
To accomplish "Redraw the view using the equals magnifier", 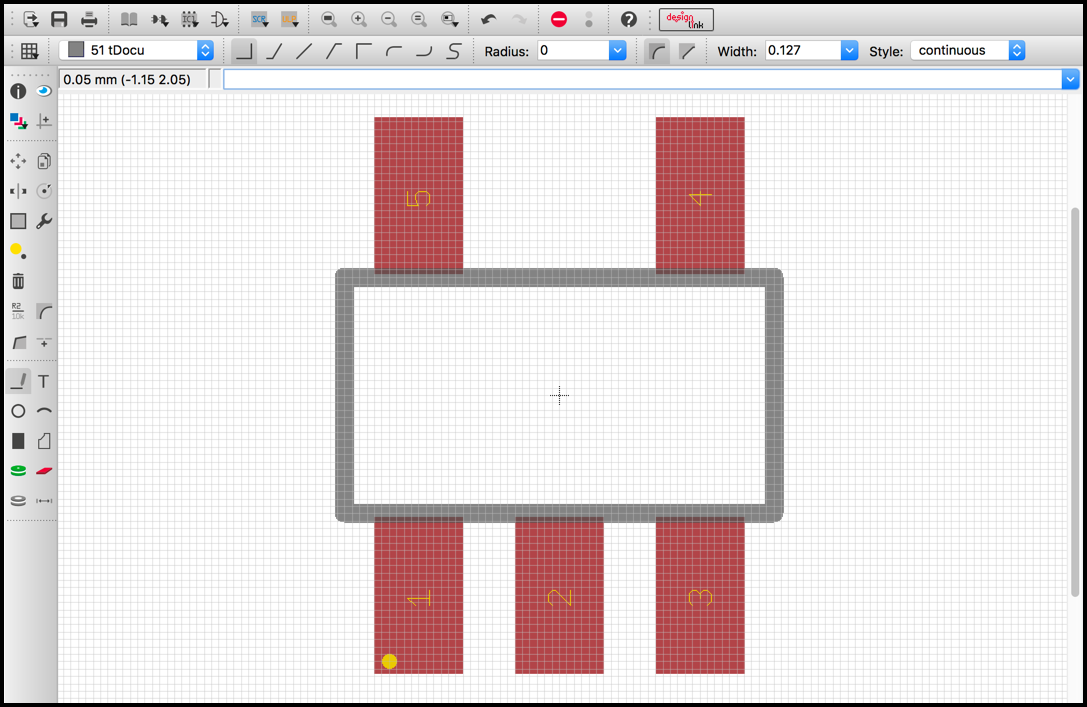I will pos(419,19).
